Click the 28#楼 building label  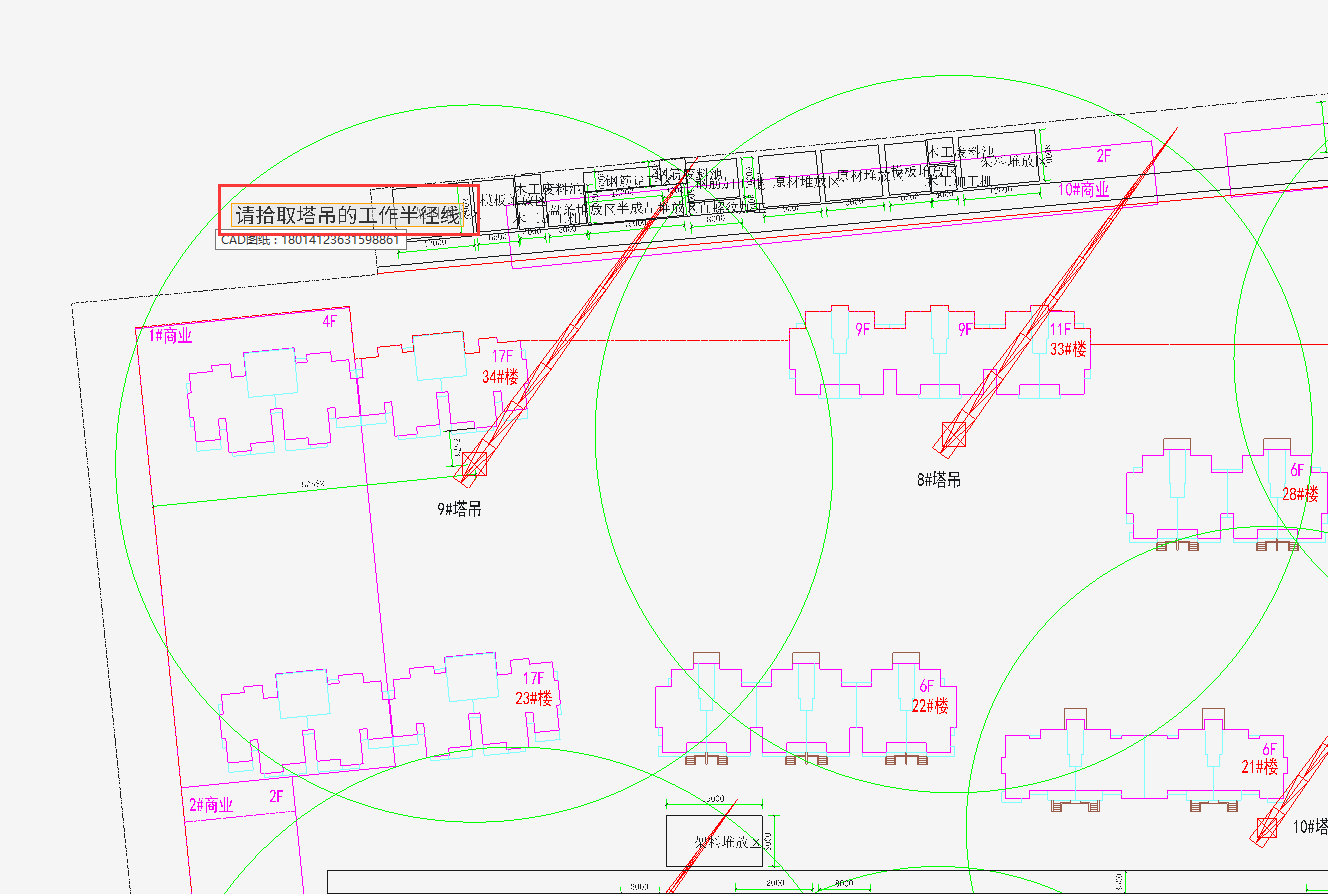(1300, 494)
